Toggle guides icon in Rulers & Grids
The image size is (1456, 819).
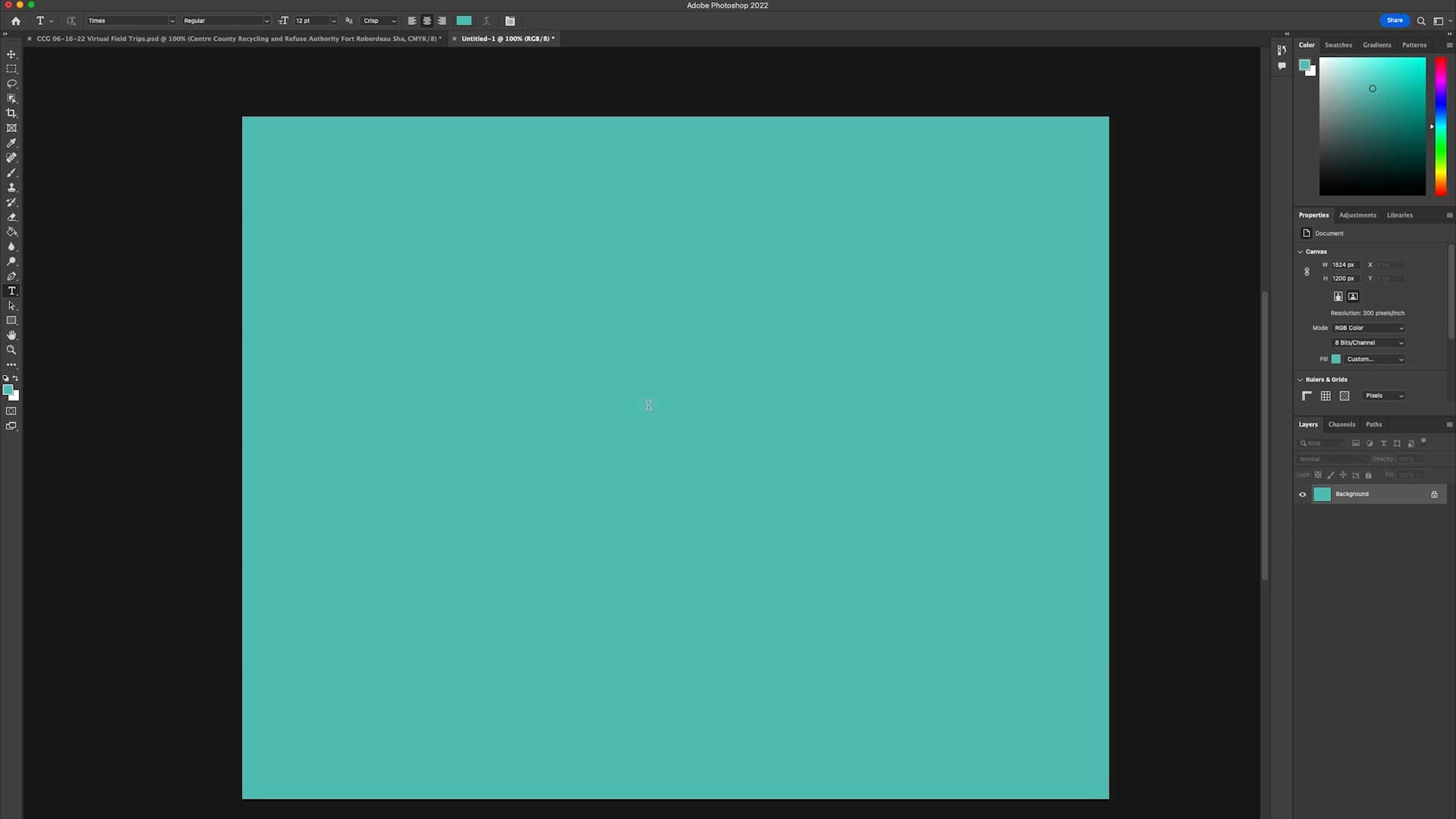point(1345,396)
